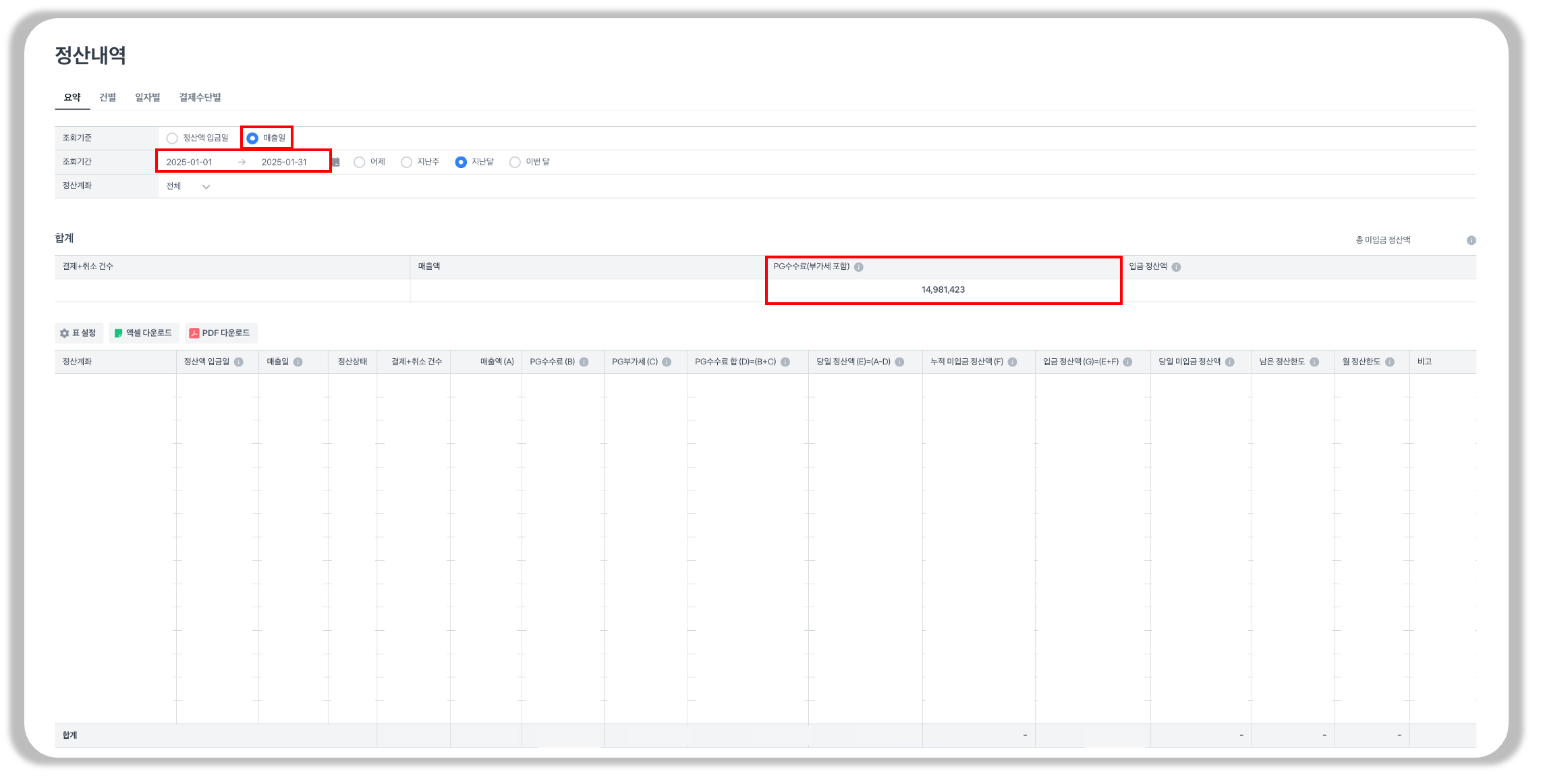Click info icon next to 입금 정산액 summary
This screenshot has height=784, width=1541.
tap(1176, 267)
